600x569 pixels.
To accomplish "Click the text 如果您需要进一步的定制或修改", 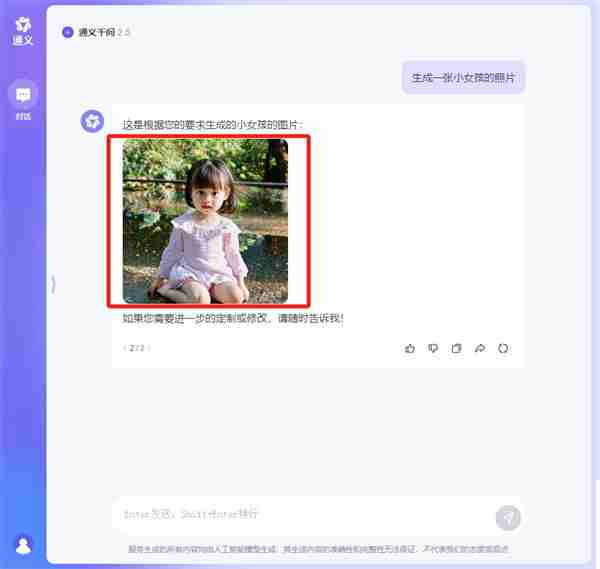I will (x=195, y=318).
